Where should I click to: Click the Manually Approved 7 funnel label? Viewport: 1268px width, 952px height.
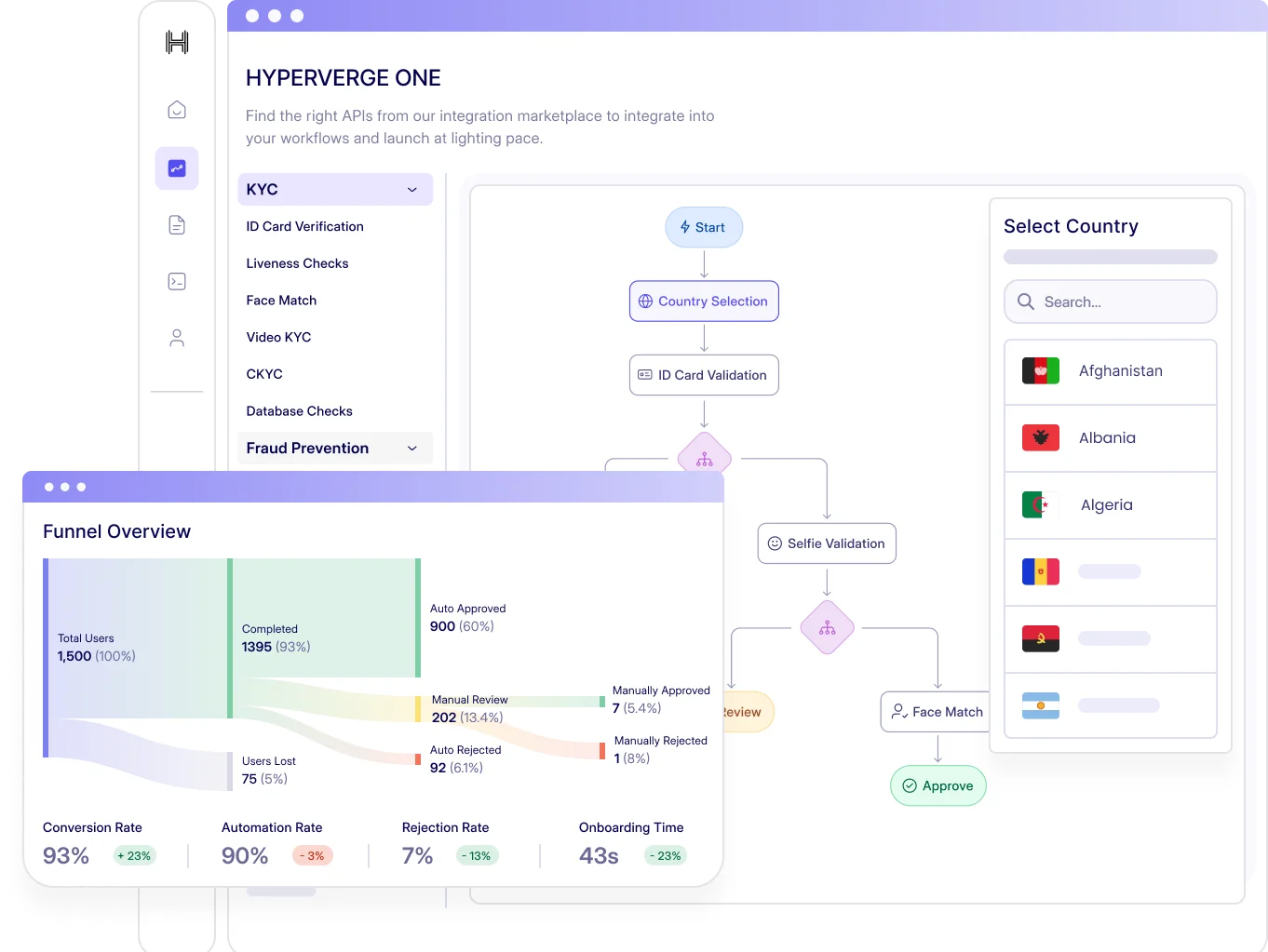(x=661, y=700)
